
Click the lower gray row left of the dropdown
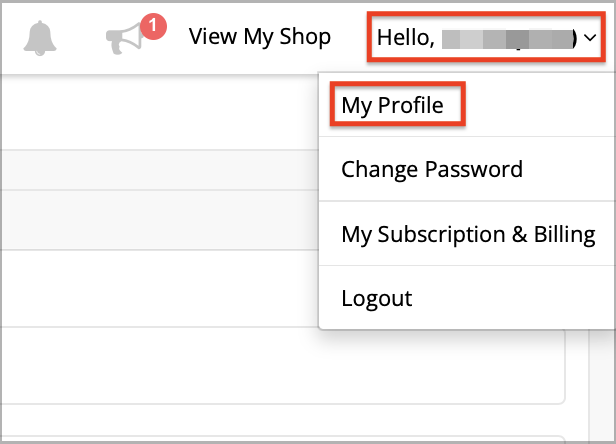coord(159,220)
